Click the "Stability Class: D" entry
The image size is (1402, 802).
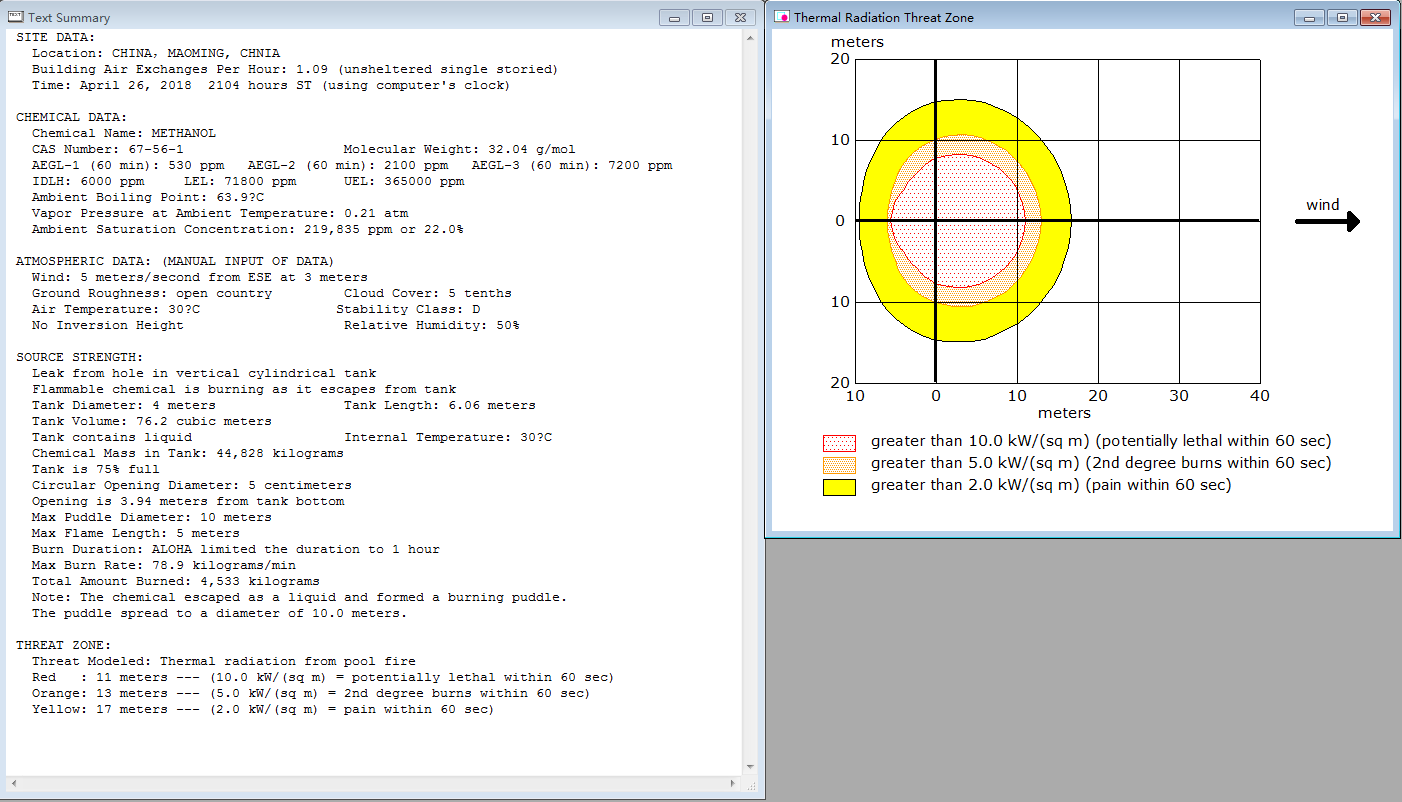click(x=408, y=309)
